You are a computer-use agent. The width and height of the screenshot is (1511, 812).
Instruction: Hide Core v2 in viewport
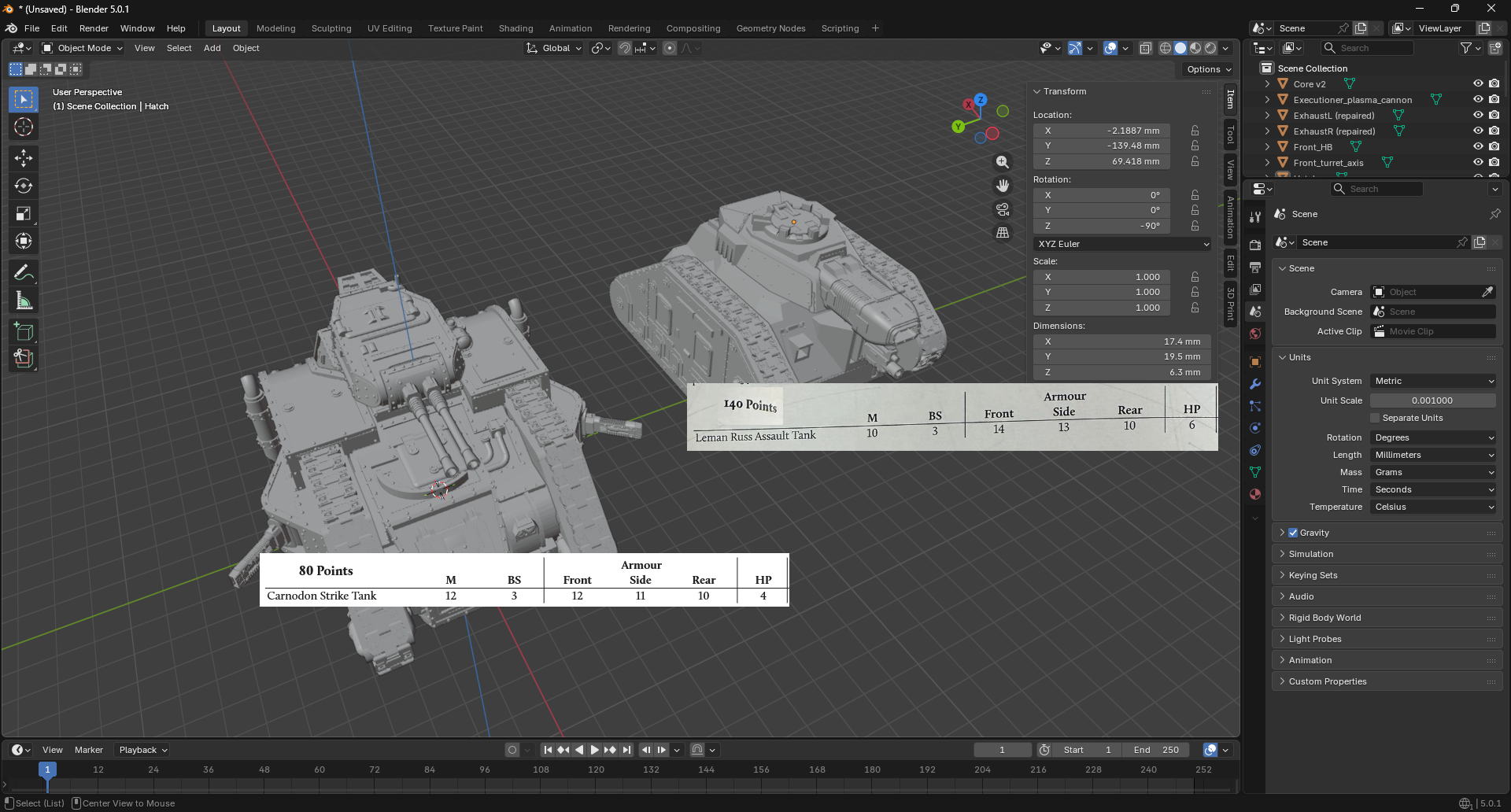coord(1477,83)
